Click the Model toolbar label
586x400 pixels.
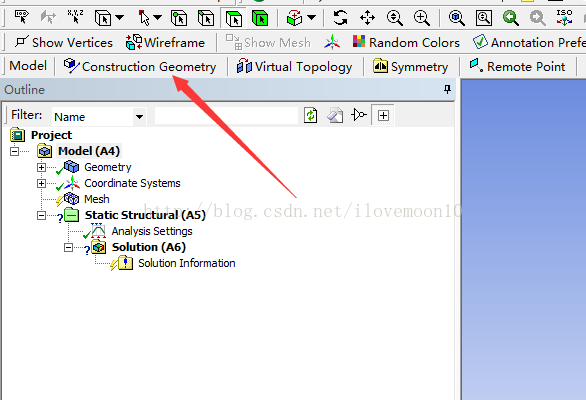28,66
